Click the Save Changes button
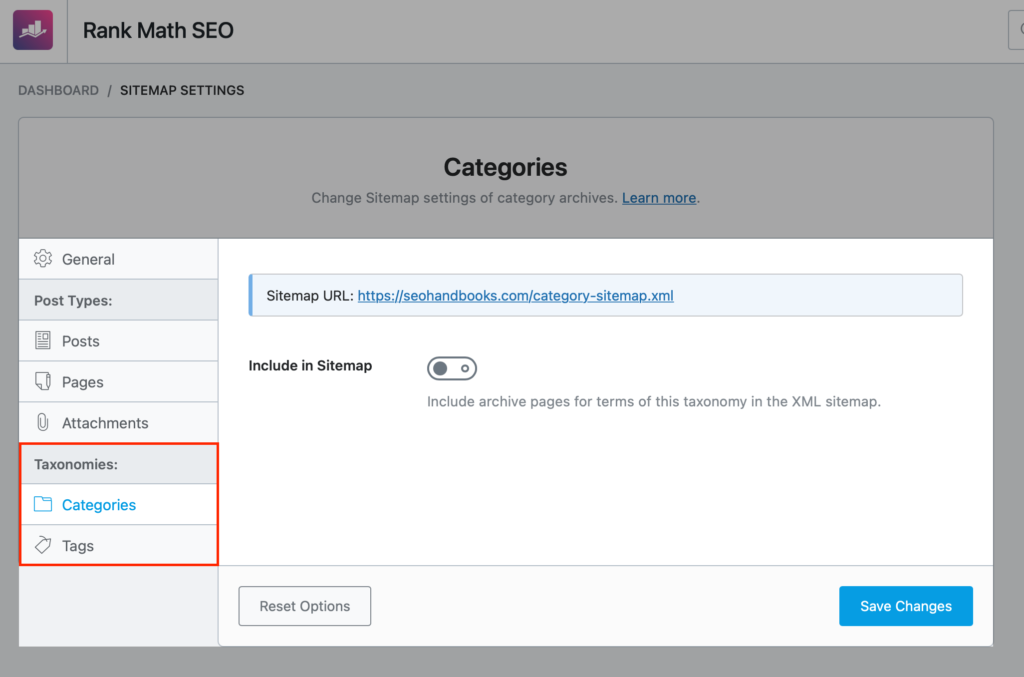The height and width of the screenshot is (677, 1024). click(906, 606)
